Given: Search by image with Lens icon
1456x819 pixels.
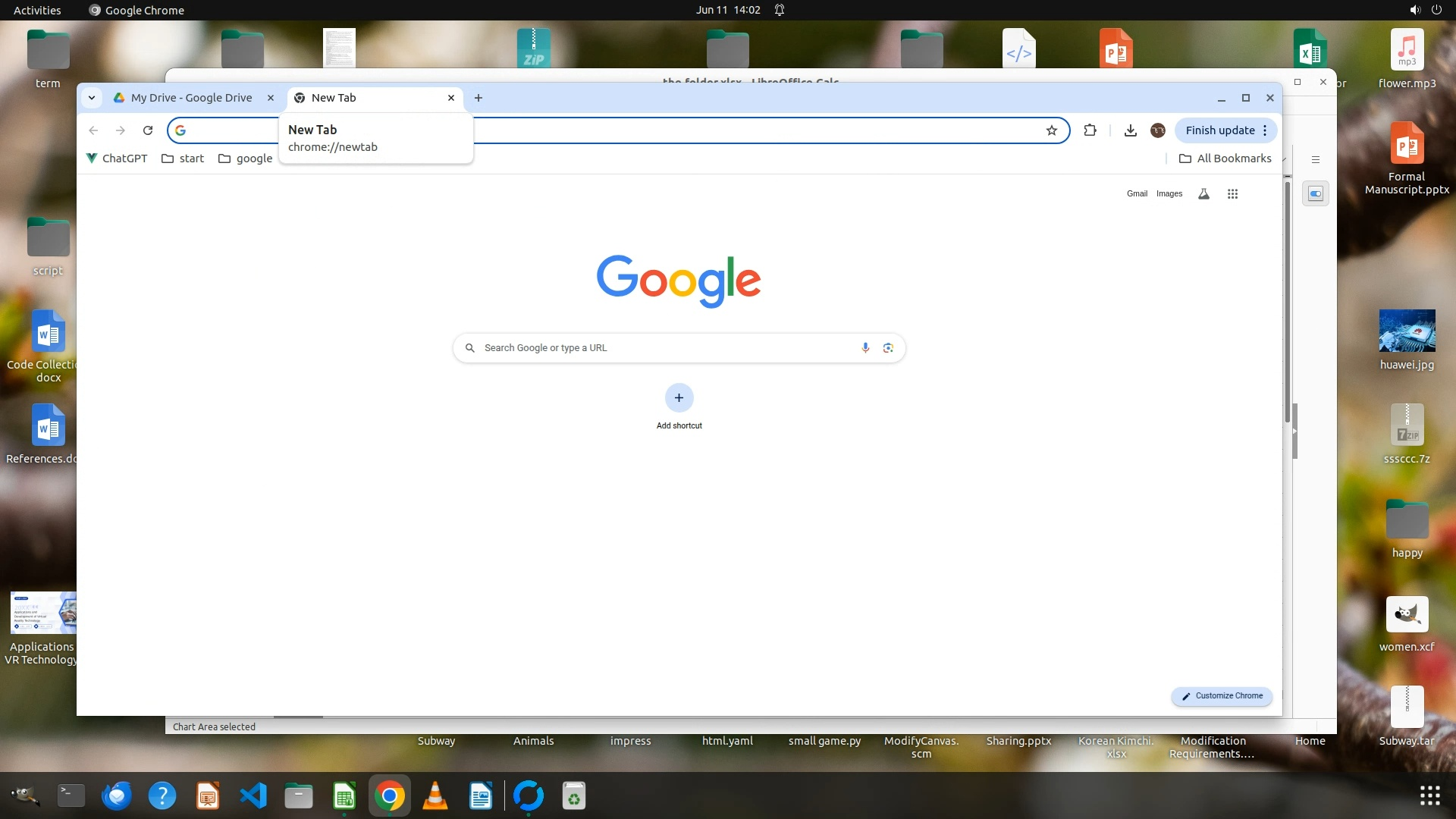Looking at the screenshot, I should pos(888,348).
